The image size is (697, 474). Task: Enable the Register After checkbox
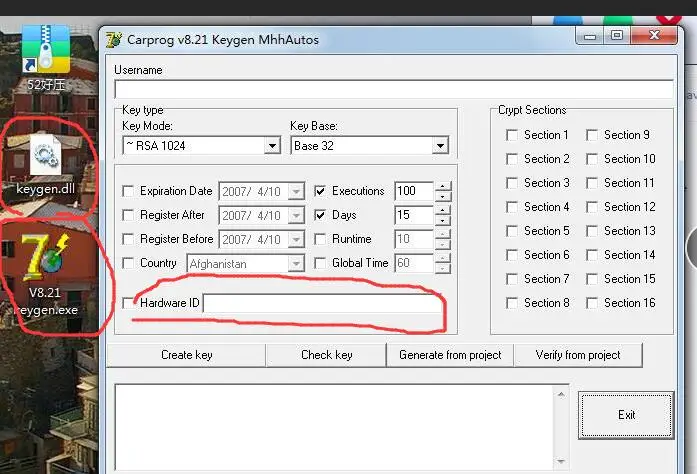[128, 215]
